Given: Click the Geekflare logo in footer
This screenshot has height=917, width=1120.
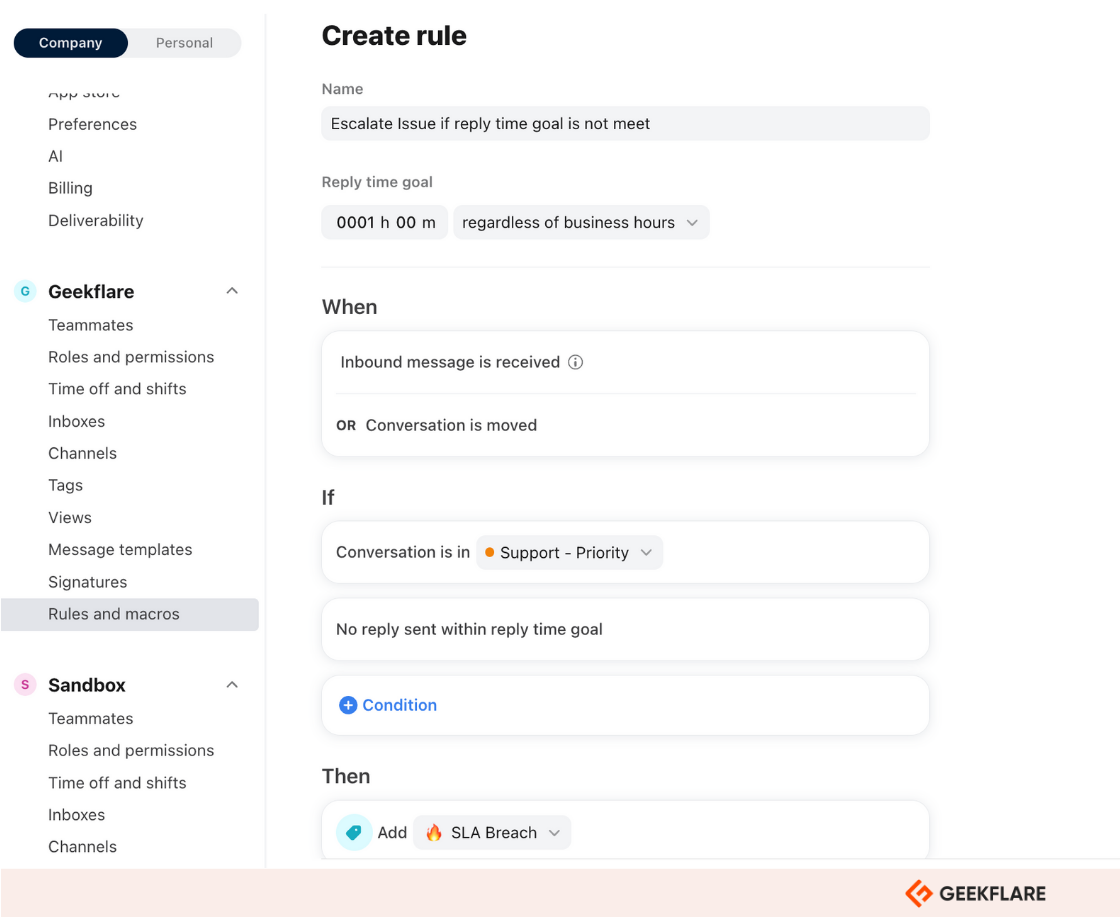Looking at the screenshot, I should (975, 893).
